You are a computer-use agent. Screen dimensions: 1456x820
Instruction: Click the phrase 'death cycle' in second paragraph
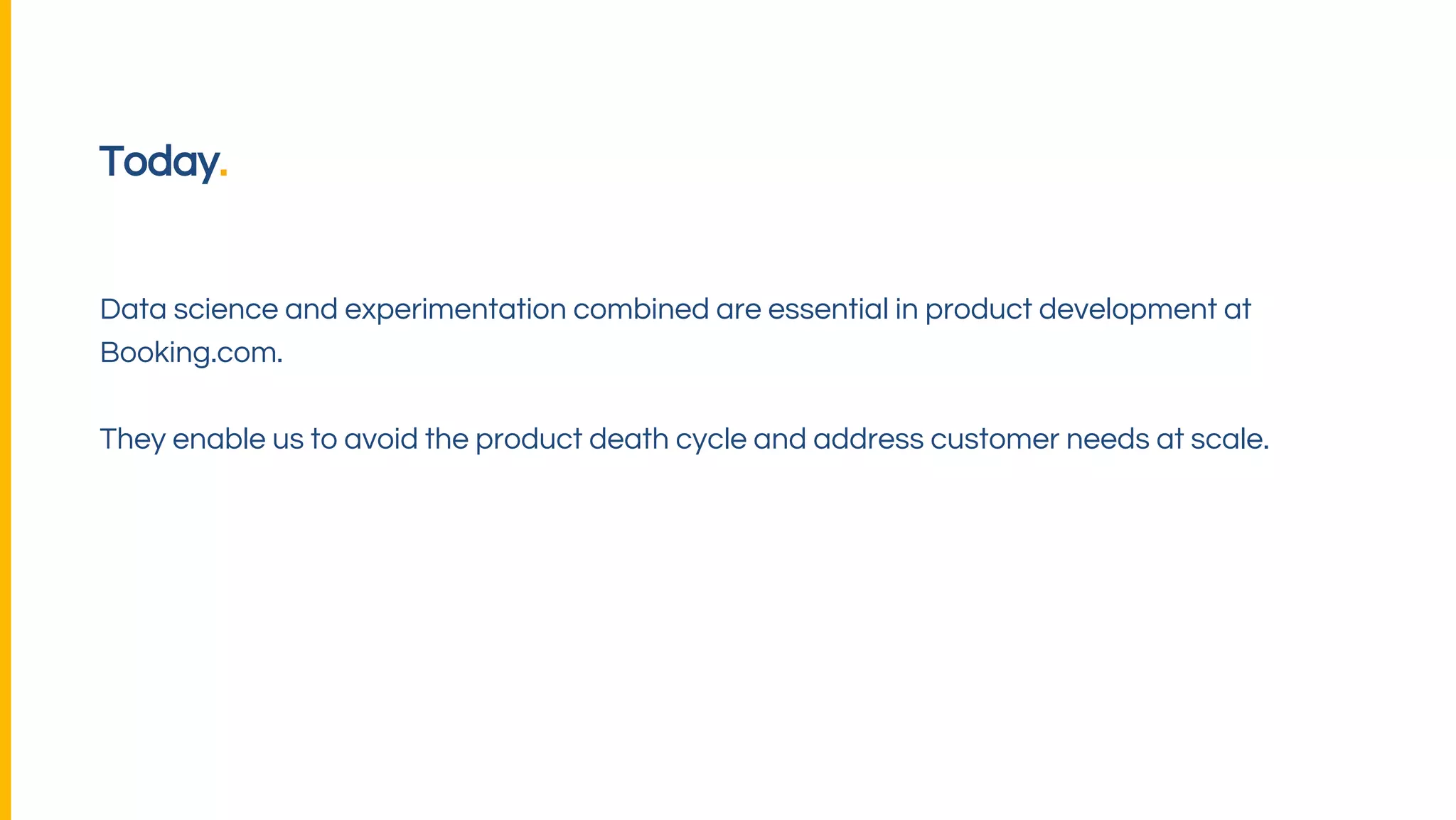coord(668,440)
